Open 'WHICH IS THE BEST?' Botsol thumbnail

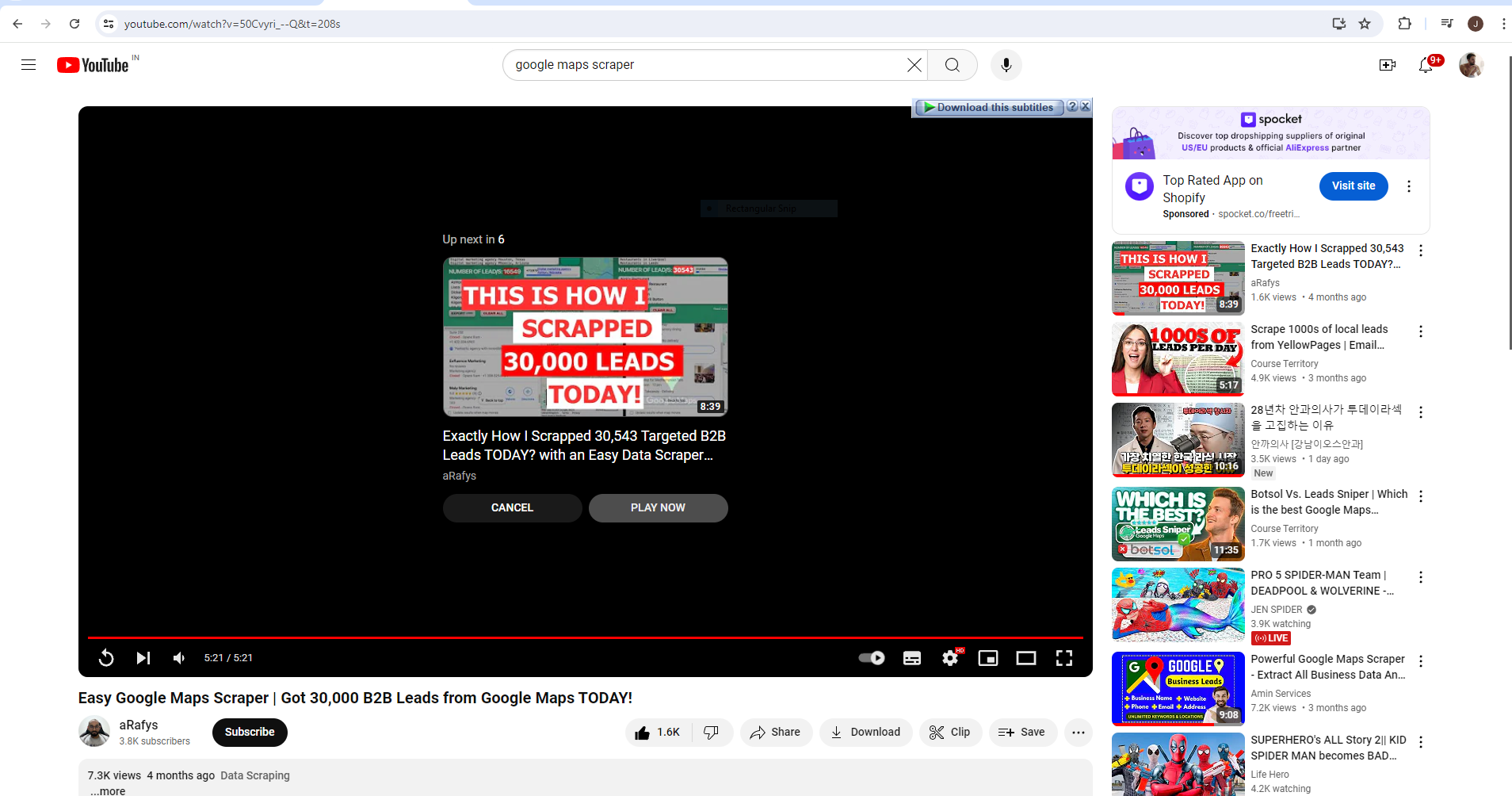(1178, 524)
